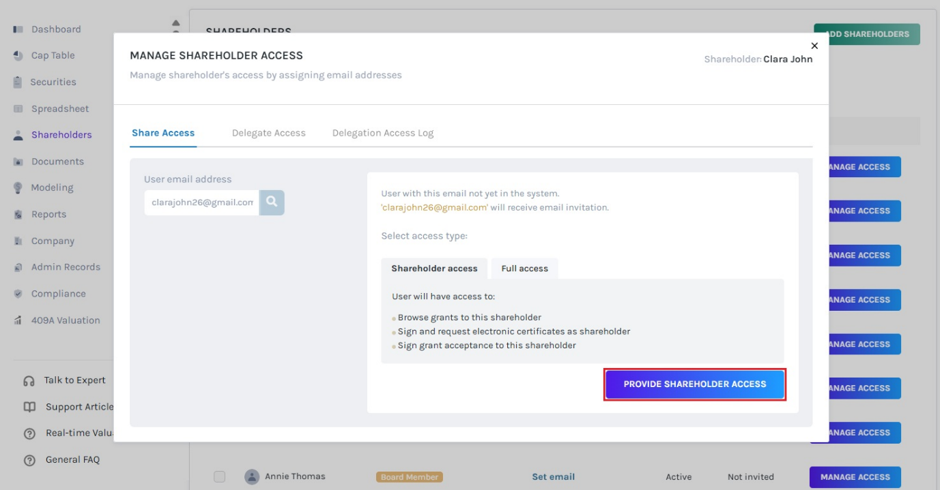Click the user email address field
The image size is (940, 490).
(x=202, y=202)
